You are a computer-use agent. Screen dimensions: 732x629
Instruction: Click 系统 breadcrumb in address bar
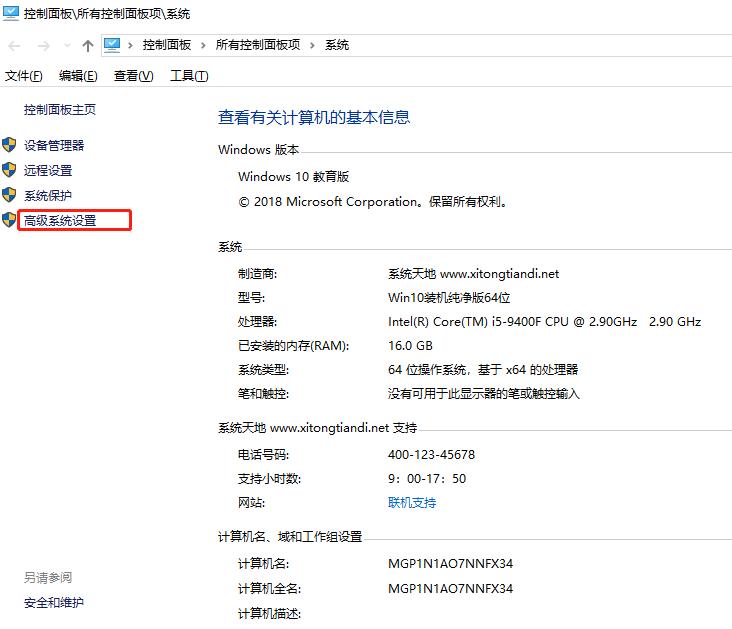[337, 45]
